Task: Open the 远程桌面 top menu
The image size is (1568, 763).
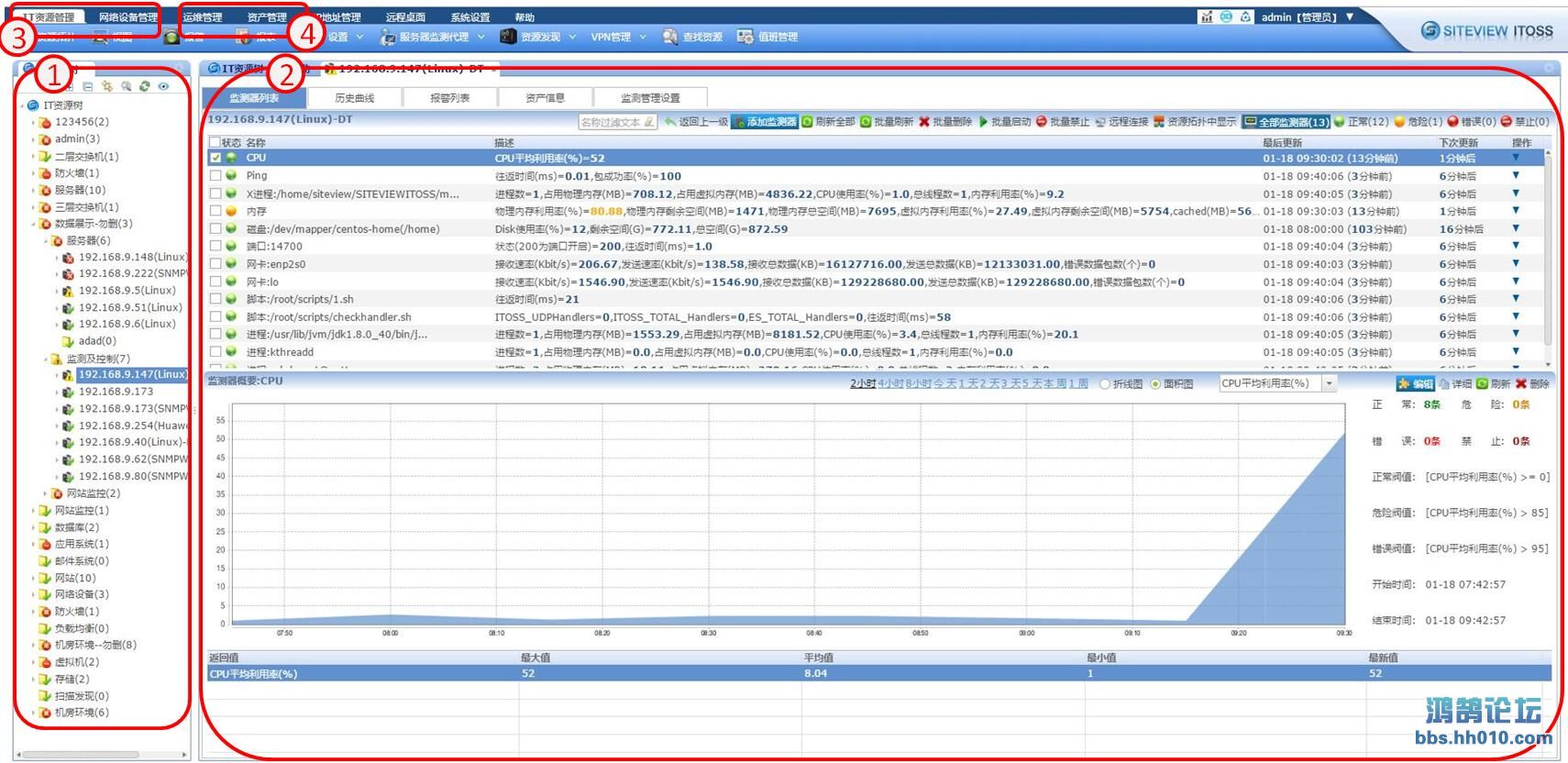Action: (405, 17)
